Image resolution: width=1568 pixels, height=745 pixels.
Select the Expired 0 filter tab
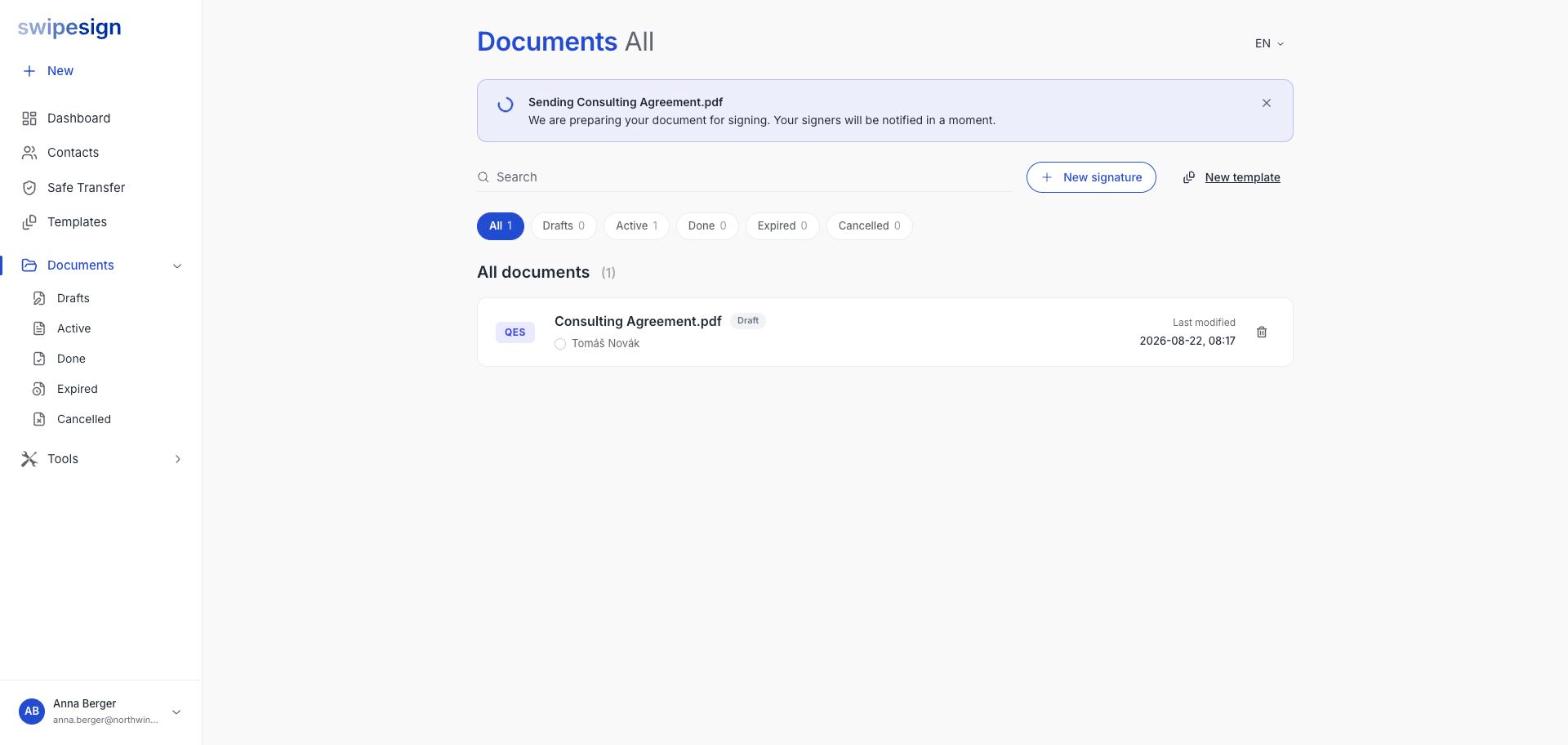click(x=782, y=226)
